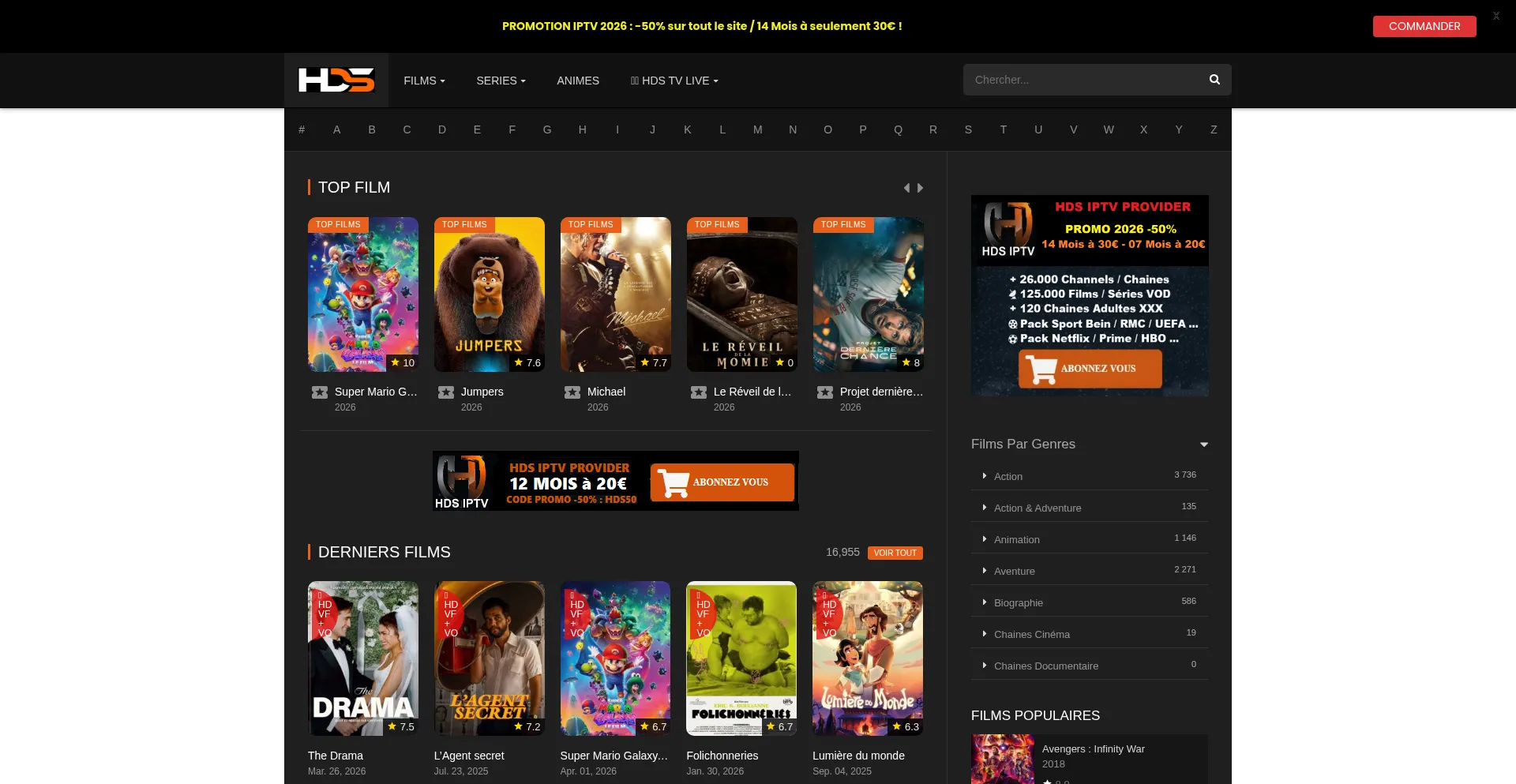Open The Drama movie poster
Screen dimensions: 1516x784
click(363, 658)
